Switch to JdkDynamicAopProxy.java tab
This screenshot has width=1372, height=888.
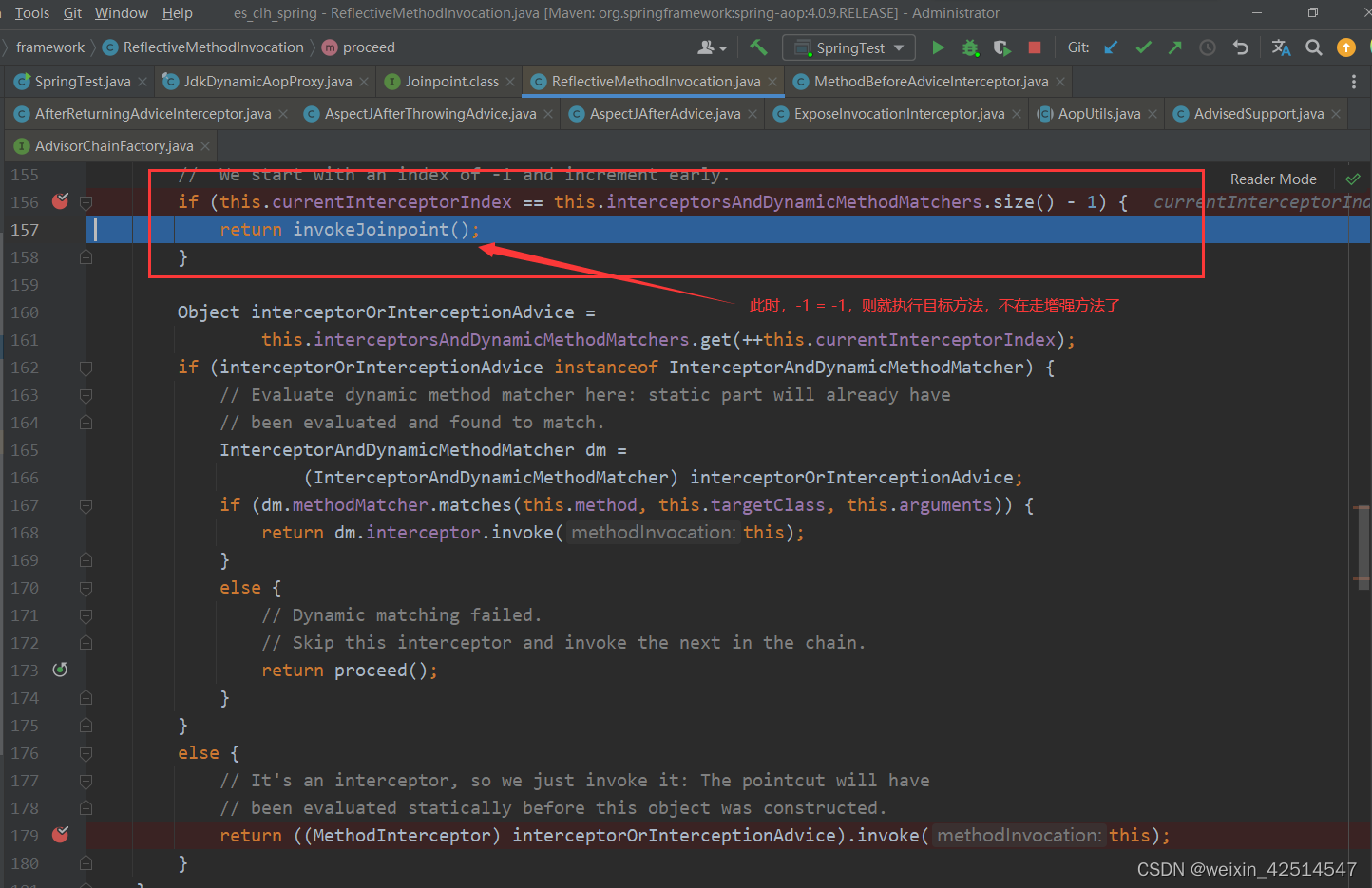click(267, 82)
